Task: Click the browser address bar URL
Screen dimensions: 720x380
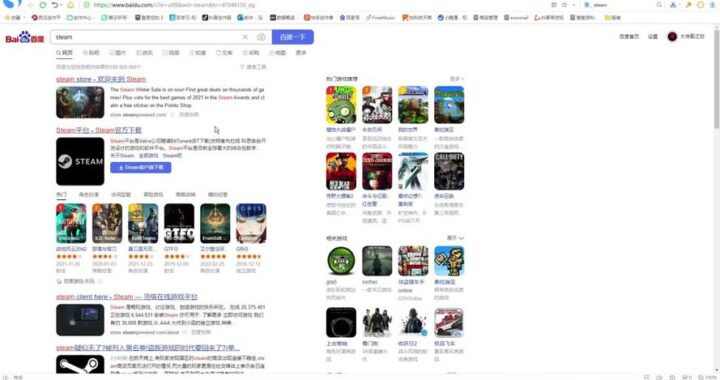Action: 174,5
